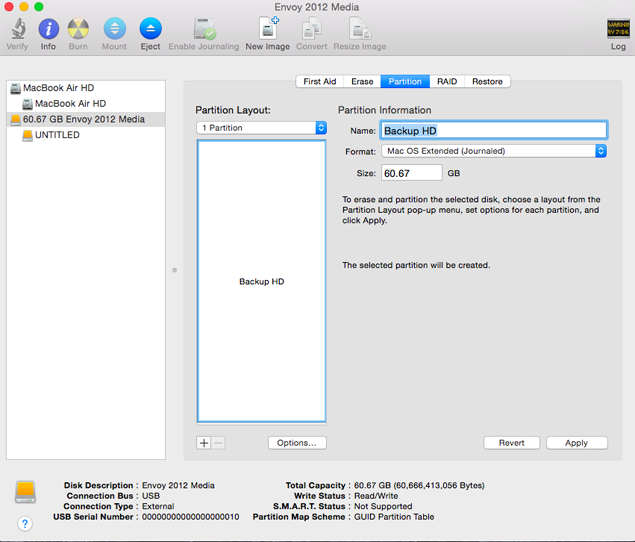Screen dimensions: 635x542
Task: Create a New Image from toolbar
Action: [269, 28]
